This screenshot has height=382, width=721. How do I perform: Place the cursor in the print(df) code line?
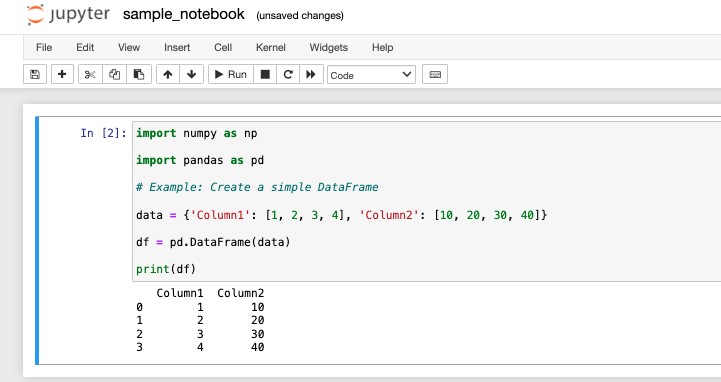[166, 269]
